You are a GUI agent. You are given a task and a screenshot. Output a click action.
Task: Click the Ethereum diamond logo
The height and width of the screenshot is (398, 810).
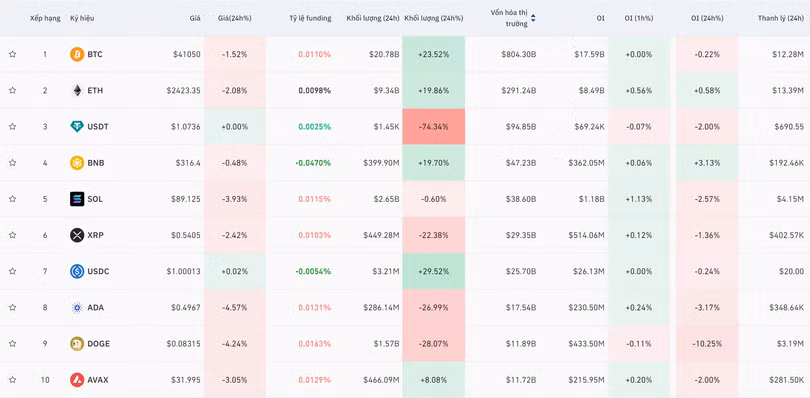[x=77, y=90]
